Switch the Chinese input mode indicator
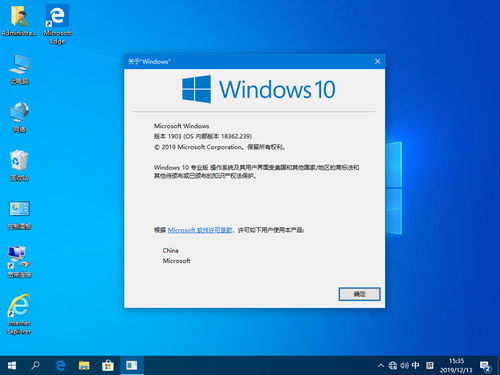 click(x=415, y=366)
